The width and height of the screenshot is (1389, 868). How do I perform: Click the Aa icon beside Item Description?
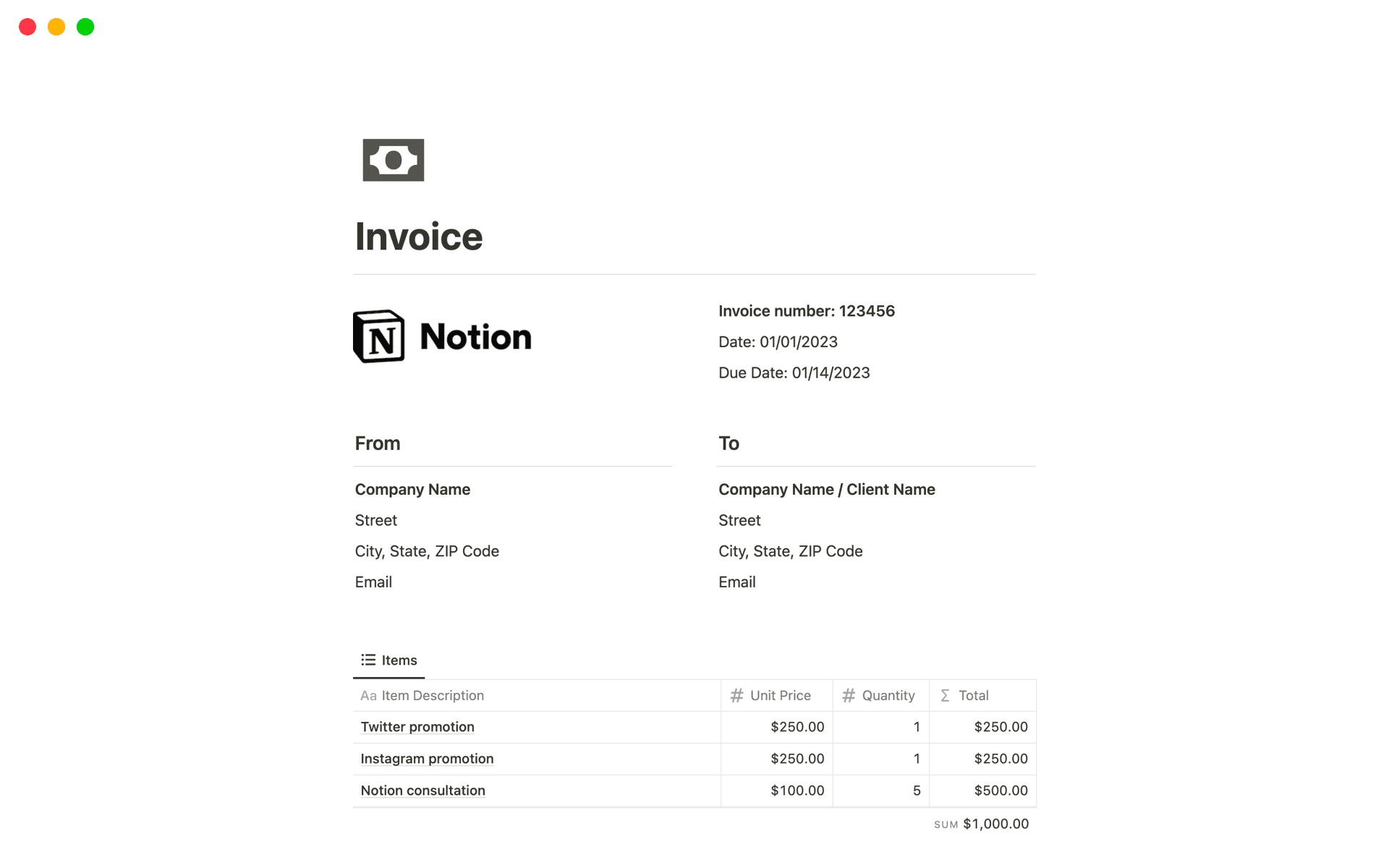368,696
